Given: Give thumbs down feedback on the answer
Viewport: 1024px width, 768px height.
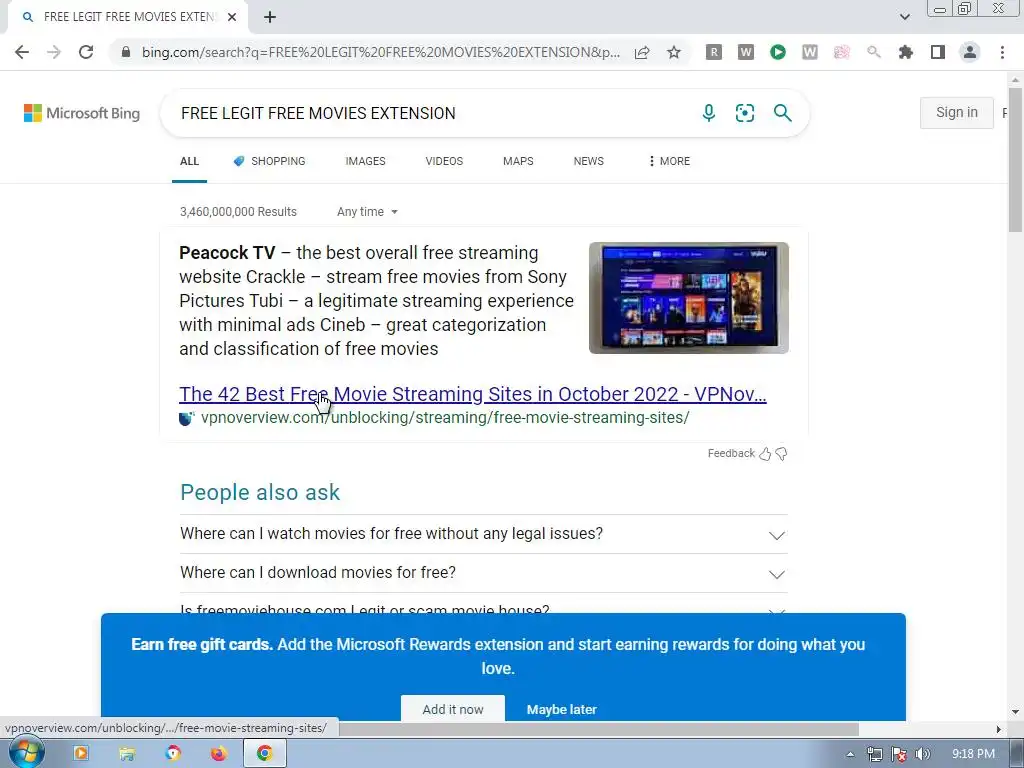Looking at the screenshot, I should click(781, 453).
